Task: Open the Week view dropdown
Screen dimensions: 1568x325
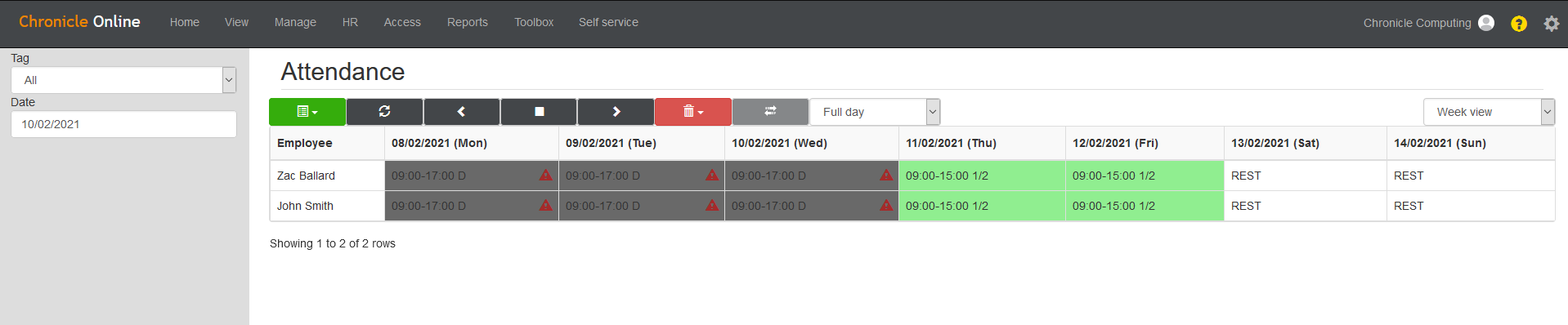Action: coord(1489,112)
